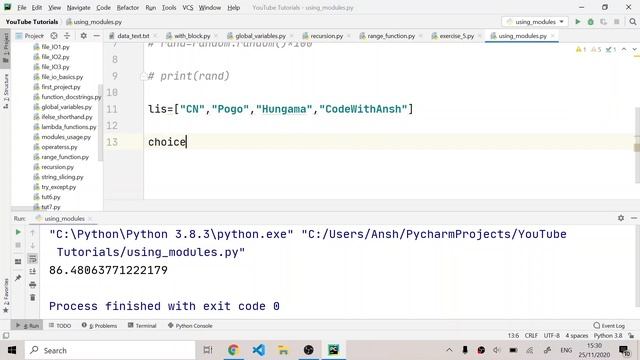Change the CRLF line separator in status bar
The height and width of the screenshot is (360, 640).
tap(531, 336)
